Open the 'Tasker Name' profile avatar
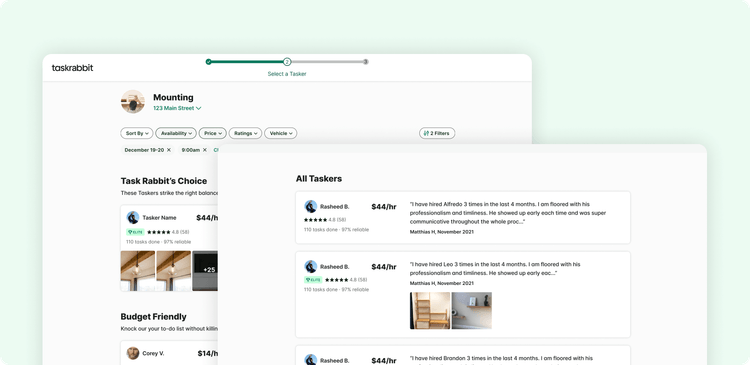 click(133, 218)
